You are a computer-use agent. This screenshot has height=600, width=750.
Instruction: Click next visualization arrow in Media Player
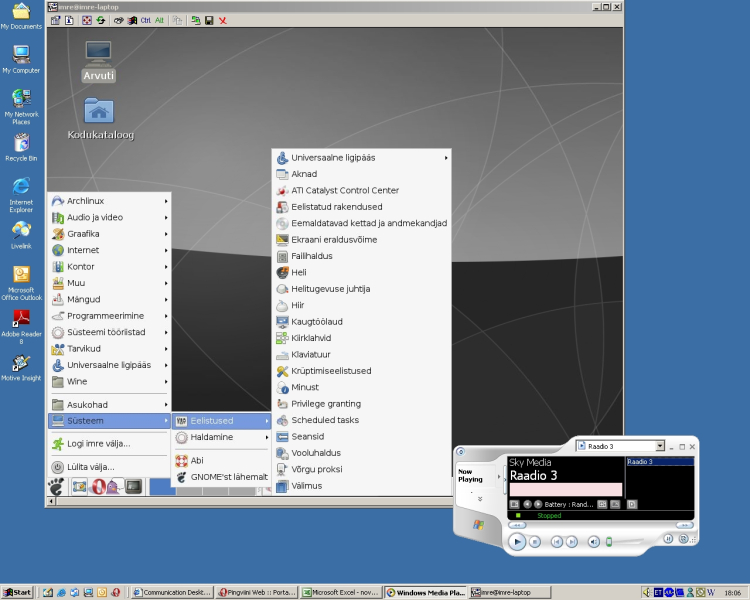click(x=538, y=504)
